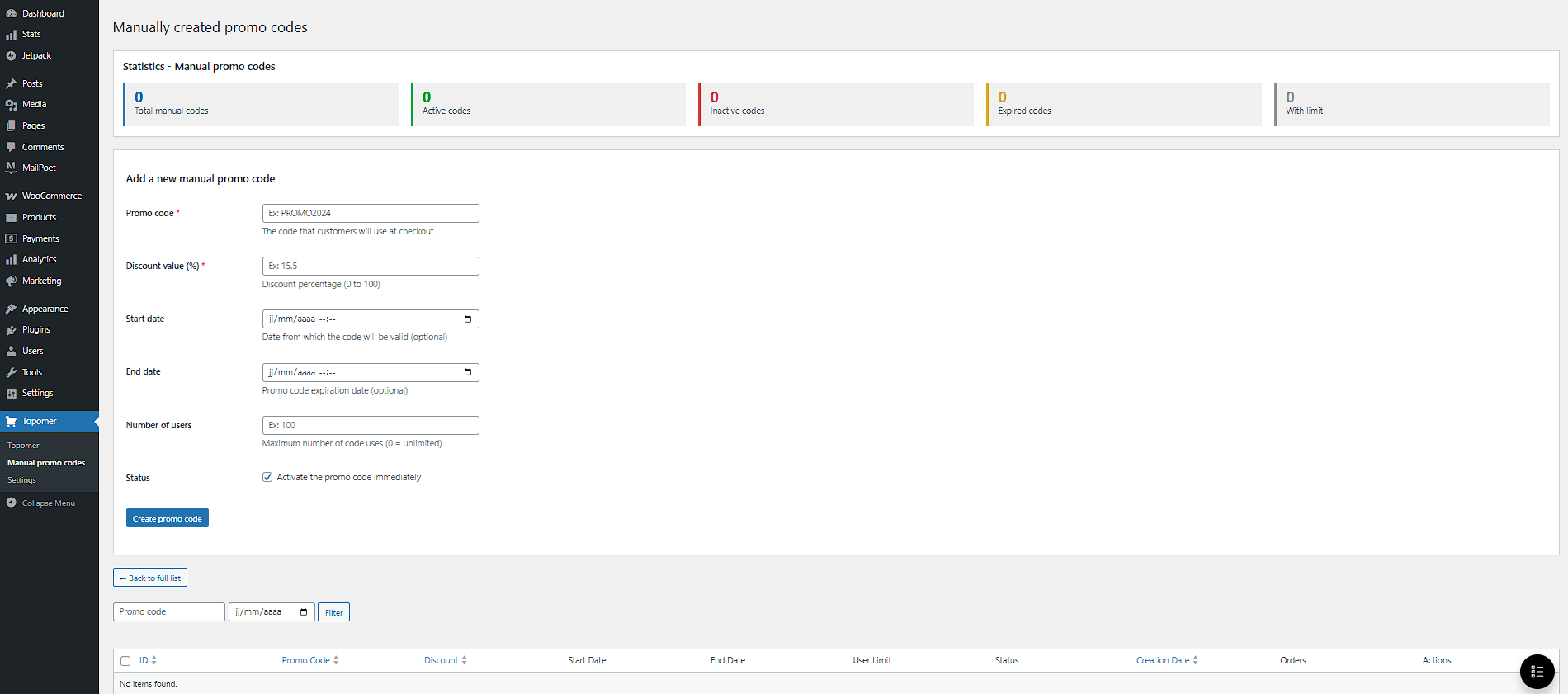The image size is (1568, 694).
Task: Click the Comments bubble icon
Action: pyautogui.click(x=11, y=147)
